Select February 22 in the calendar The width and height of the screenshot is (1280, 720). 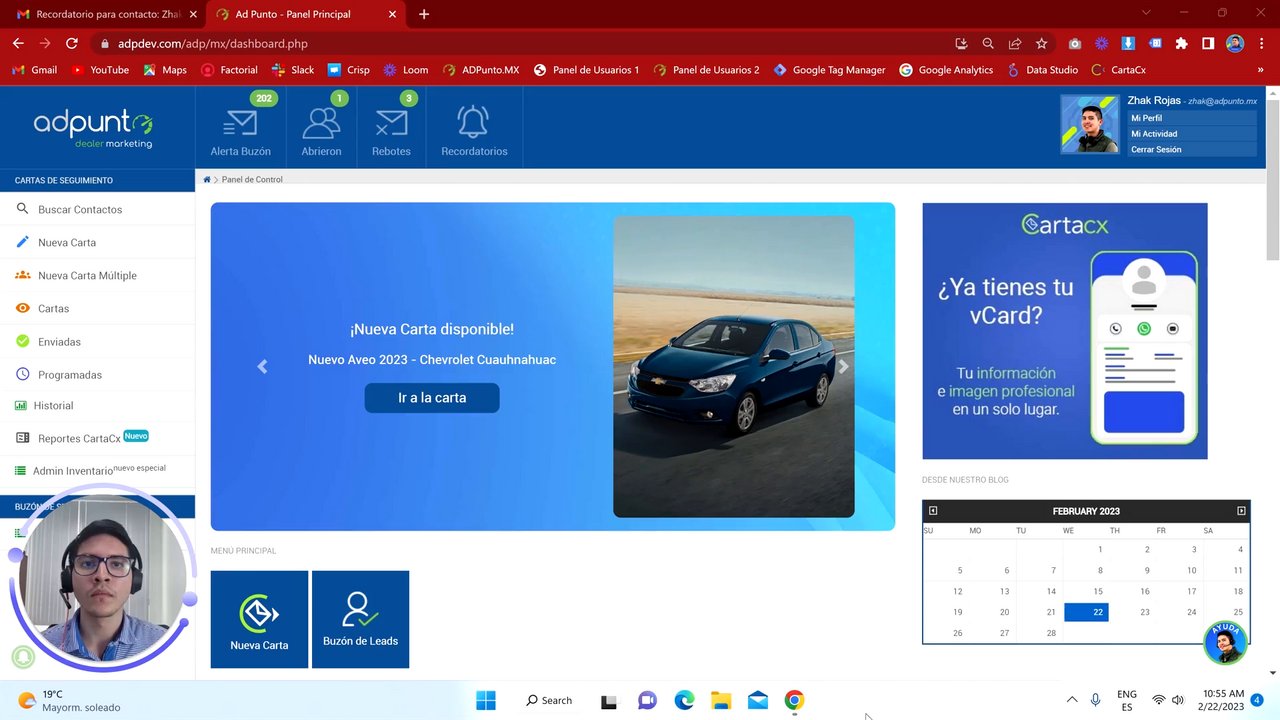1086,612
